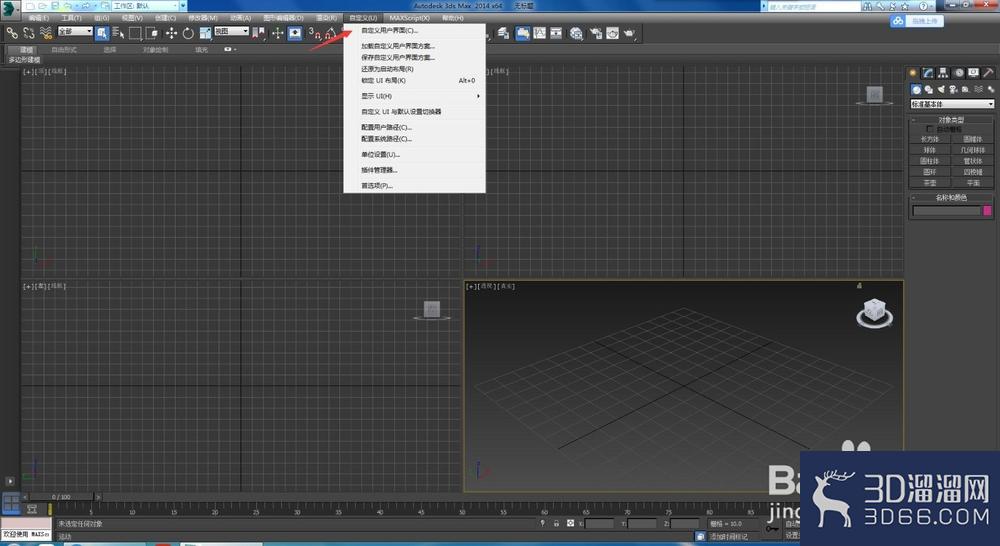Open the Reference Coordinate System 视图 dropdown
This screenshot has height=546, width=1000.
point(232,31)
